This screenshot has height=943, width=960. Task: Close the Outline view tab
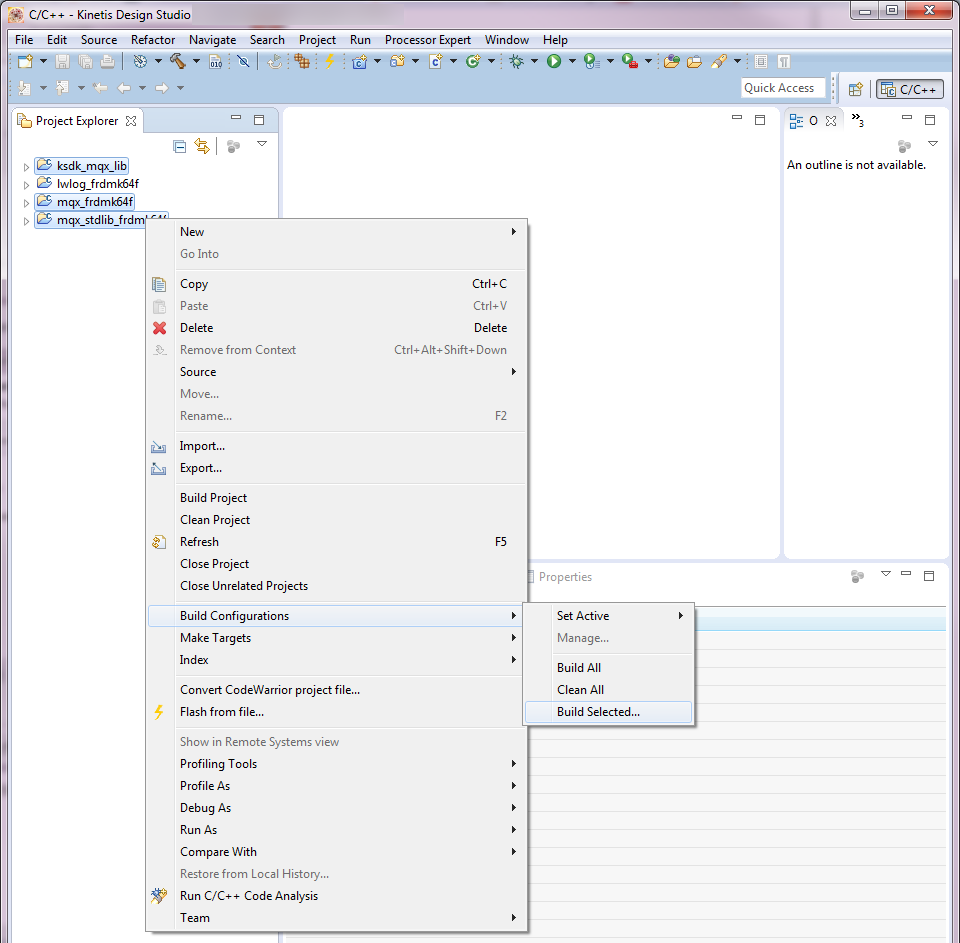click(x=831, y=121)
